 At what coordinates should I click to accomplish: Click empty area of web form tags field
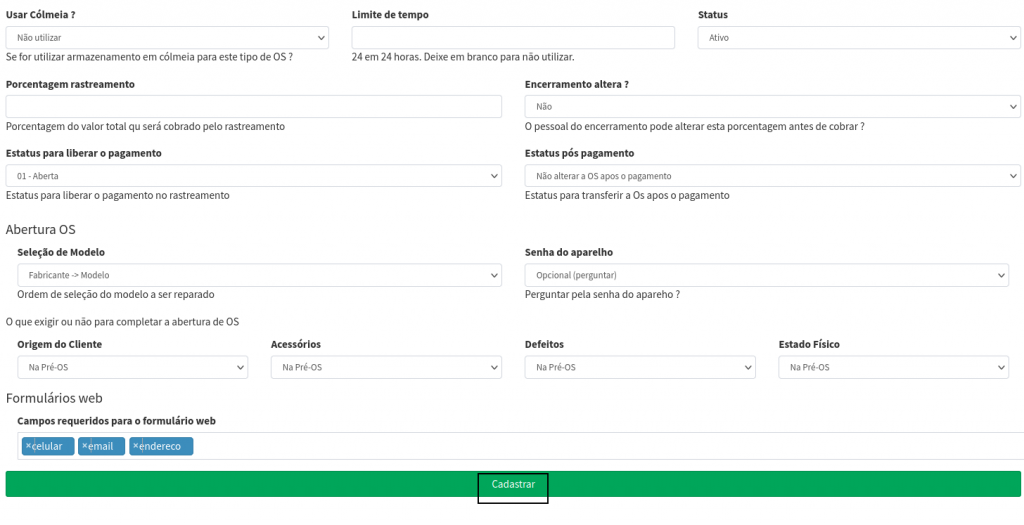(x=600, y=446)
